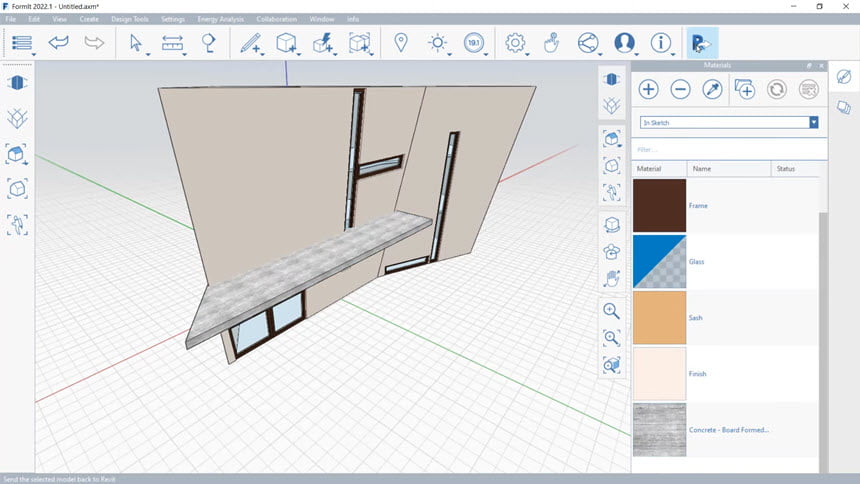Click the Sun and shadows icon

(x=438, y=42)
